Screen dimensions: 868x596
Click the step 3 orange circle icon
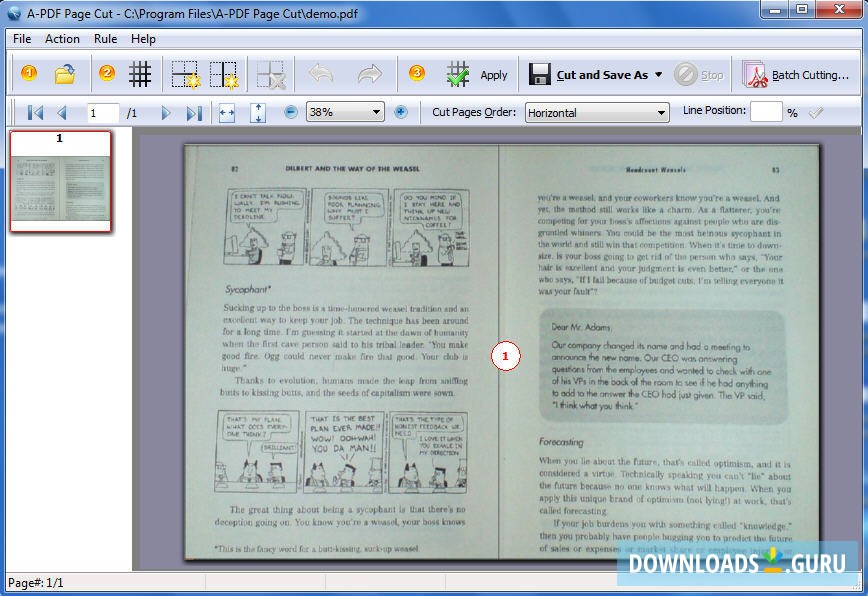click(417, 73)
